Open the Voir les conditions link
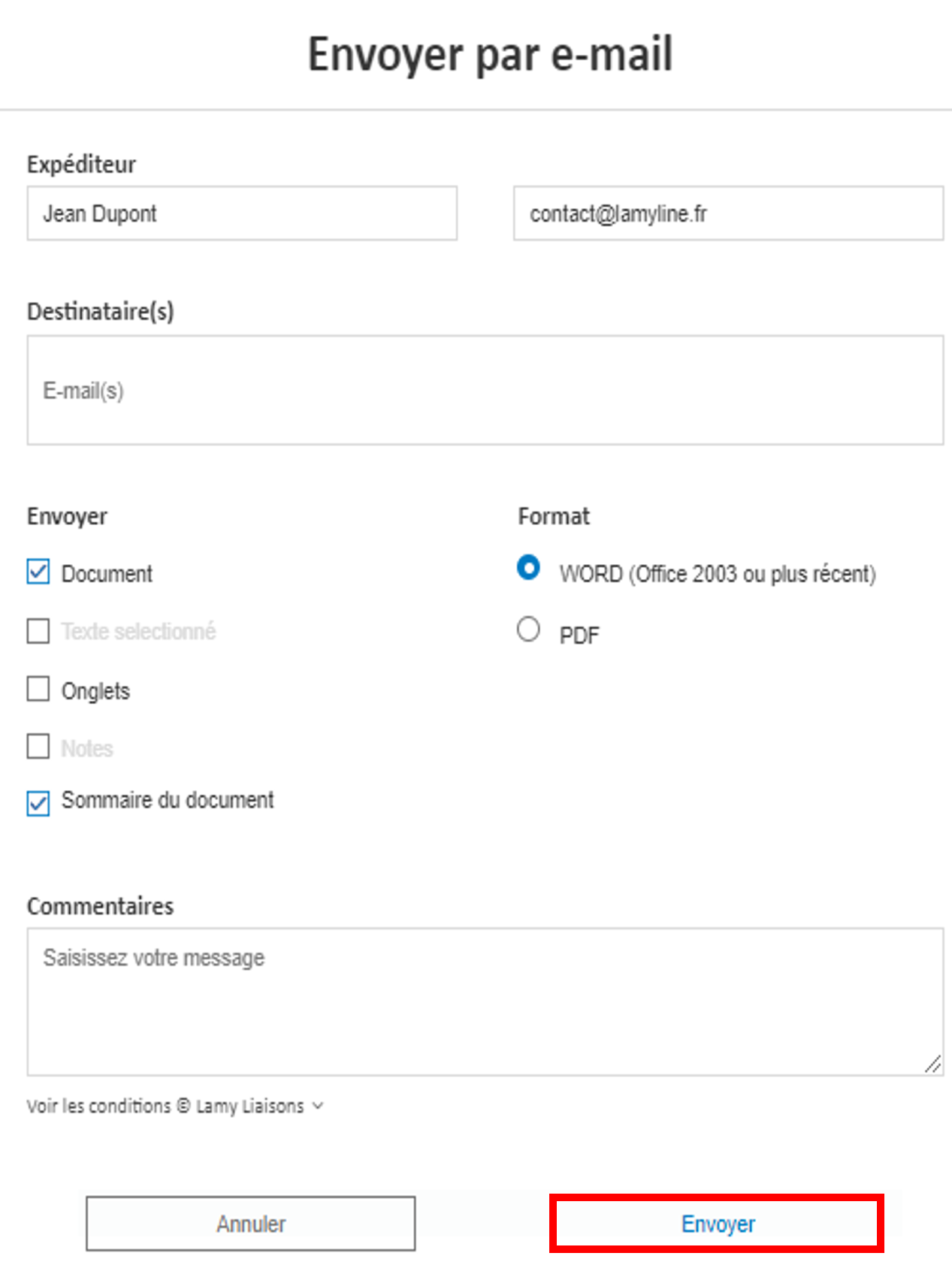This screenshot has width=952, height=1262. [165, 1106]
